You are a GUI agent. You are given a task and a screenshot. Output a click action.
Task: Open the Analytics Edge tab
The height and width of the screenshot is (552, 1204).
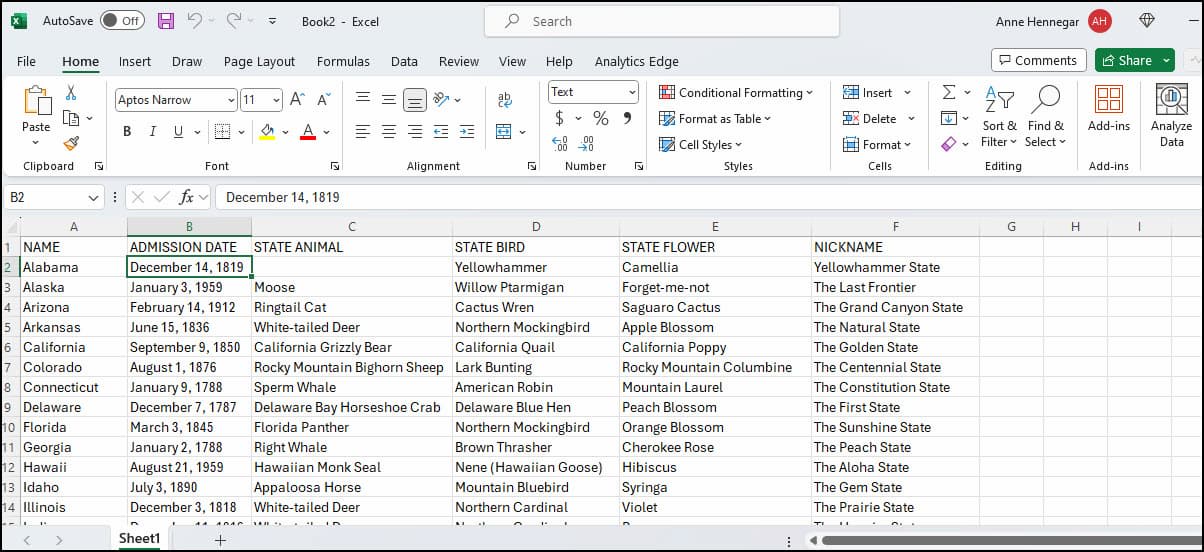(636, 61)
